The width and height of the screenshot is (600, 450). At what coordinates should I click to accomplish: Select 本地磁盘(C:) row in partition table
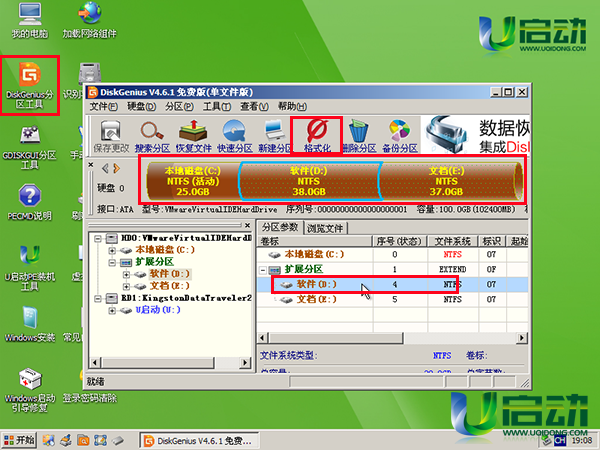click(x=393, y=254)
